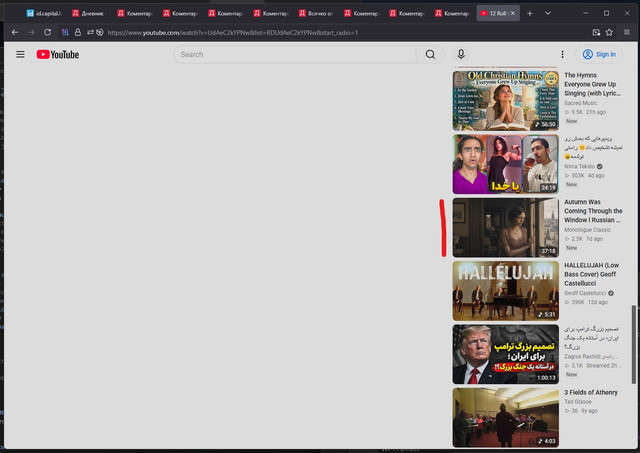This screenshot has width=640, height=453.
Task: Open the YouTube hamburger guide menu
Action: [20, 54]
